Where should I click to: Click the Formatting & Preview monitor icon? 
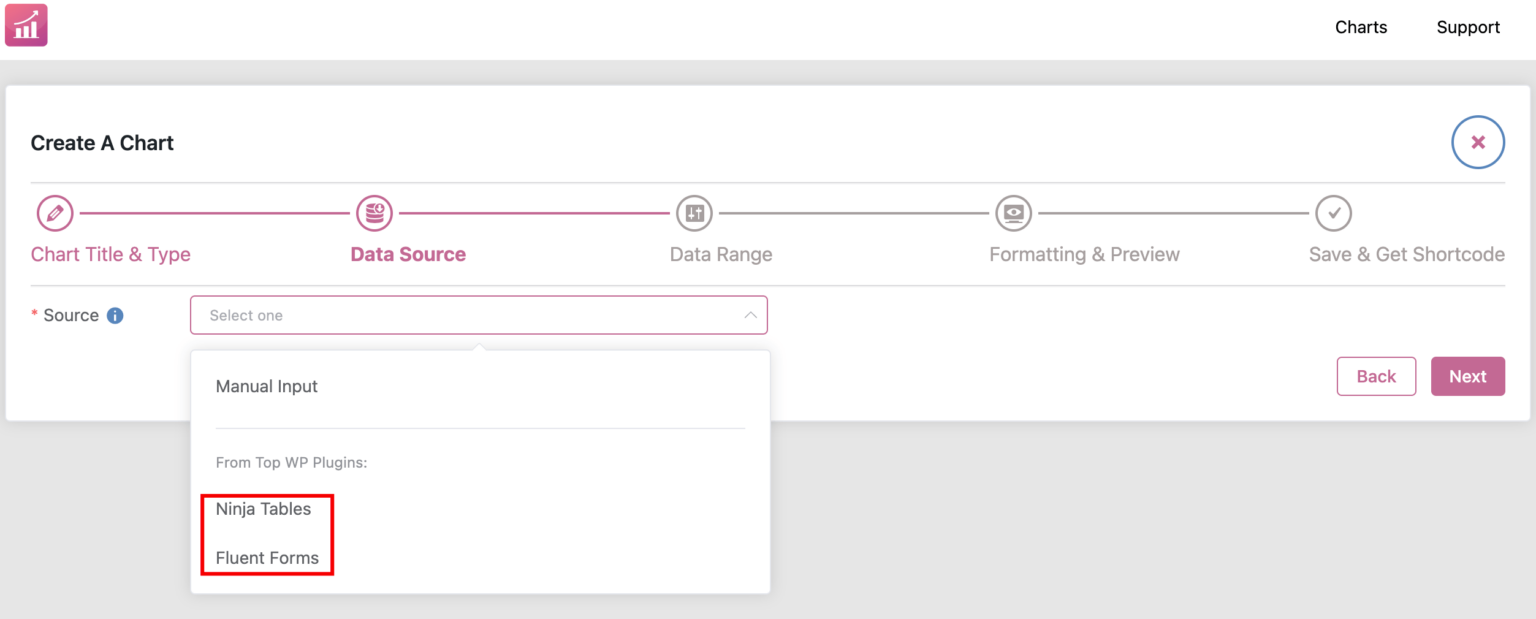pos(1013,213)
